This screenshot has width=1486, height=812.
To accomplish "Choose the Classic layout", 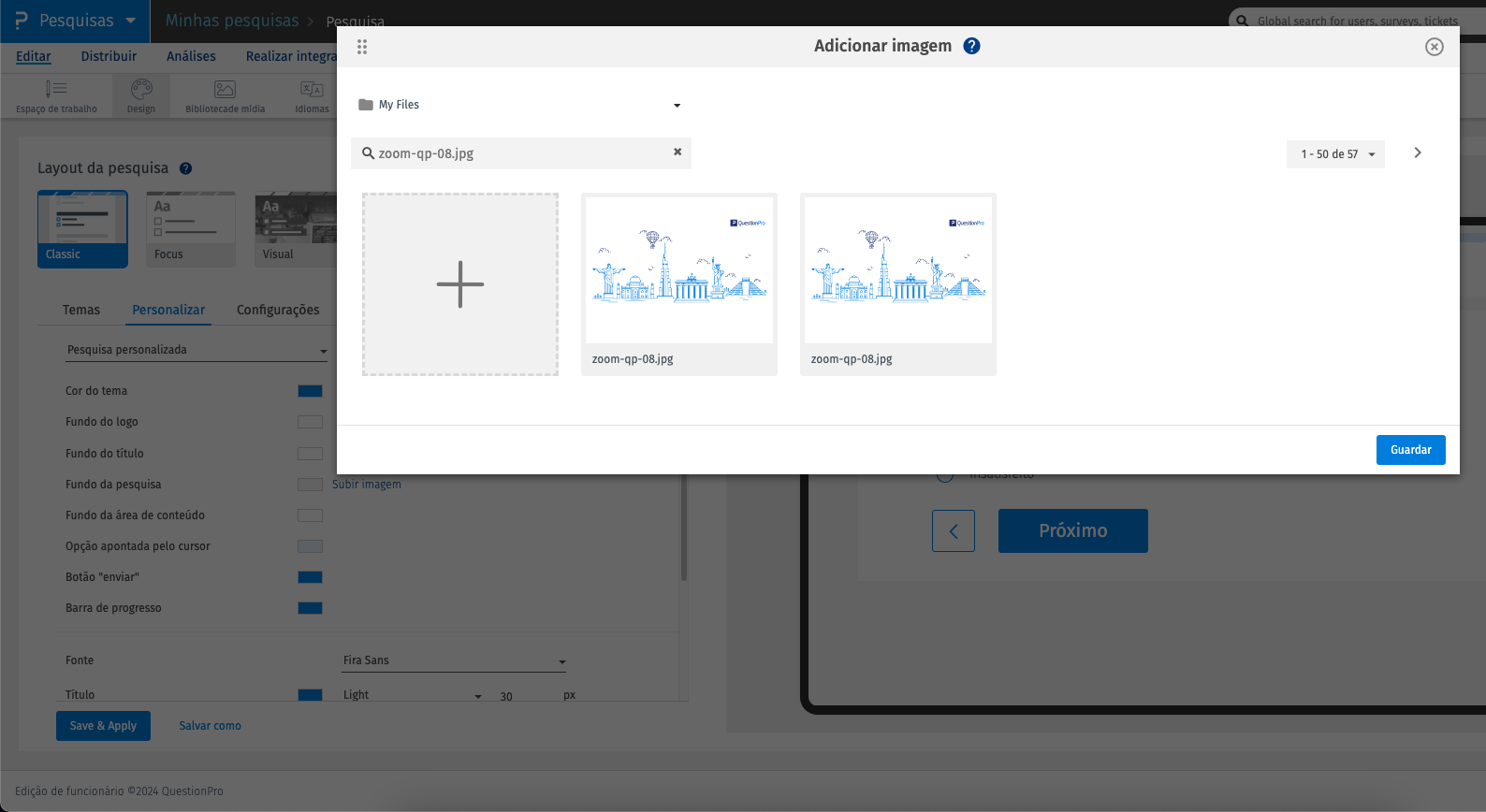I will pos(82,229).
